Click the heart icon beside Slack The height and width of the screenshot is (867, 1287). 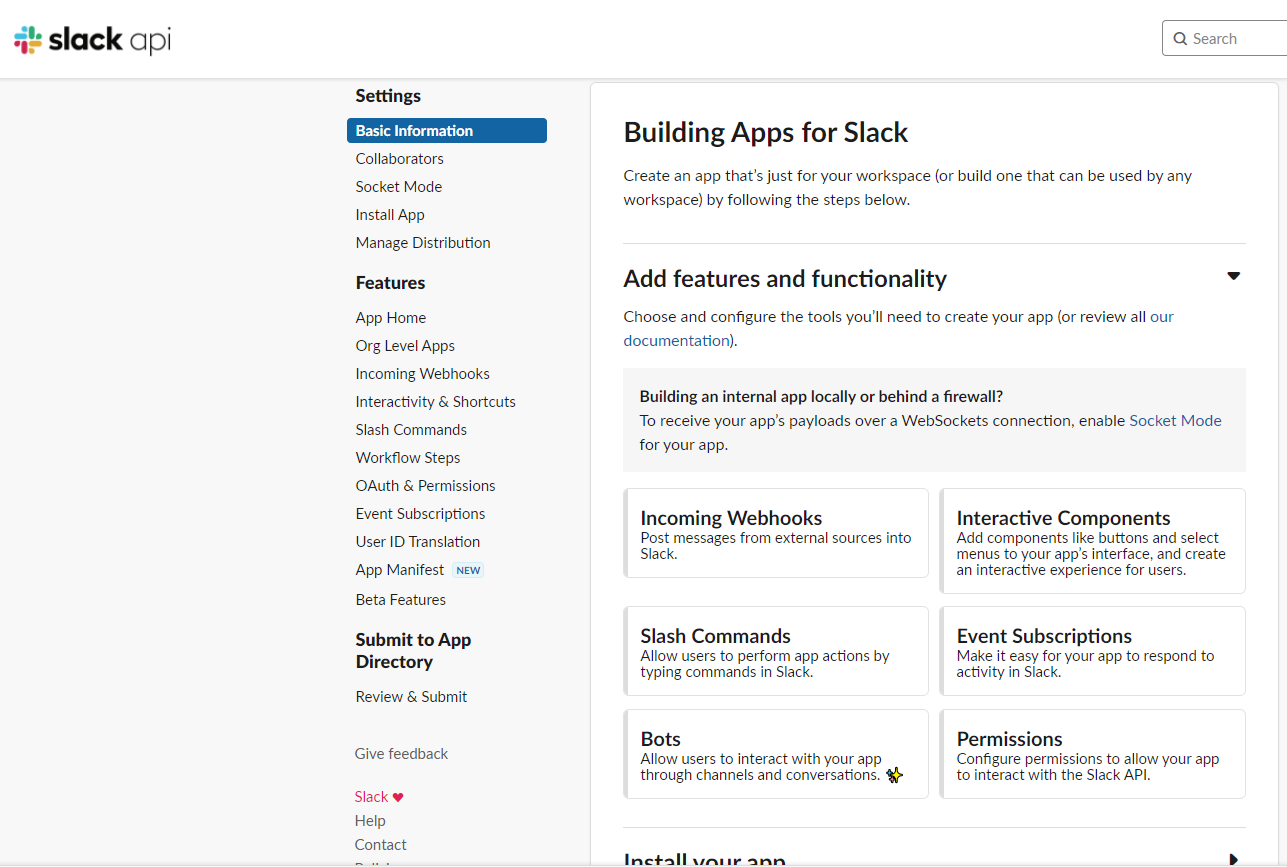[398, 798]
